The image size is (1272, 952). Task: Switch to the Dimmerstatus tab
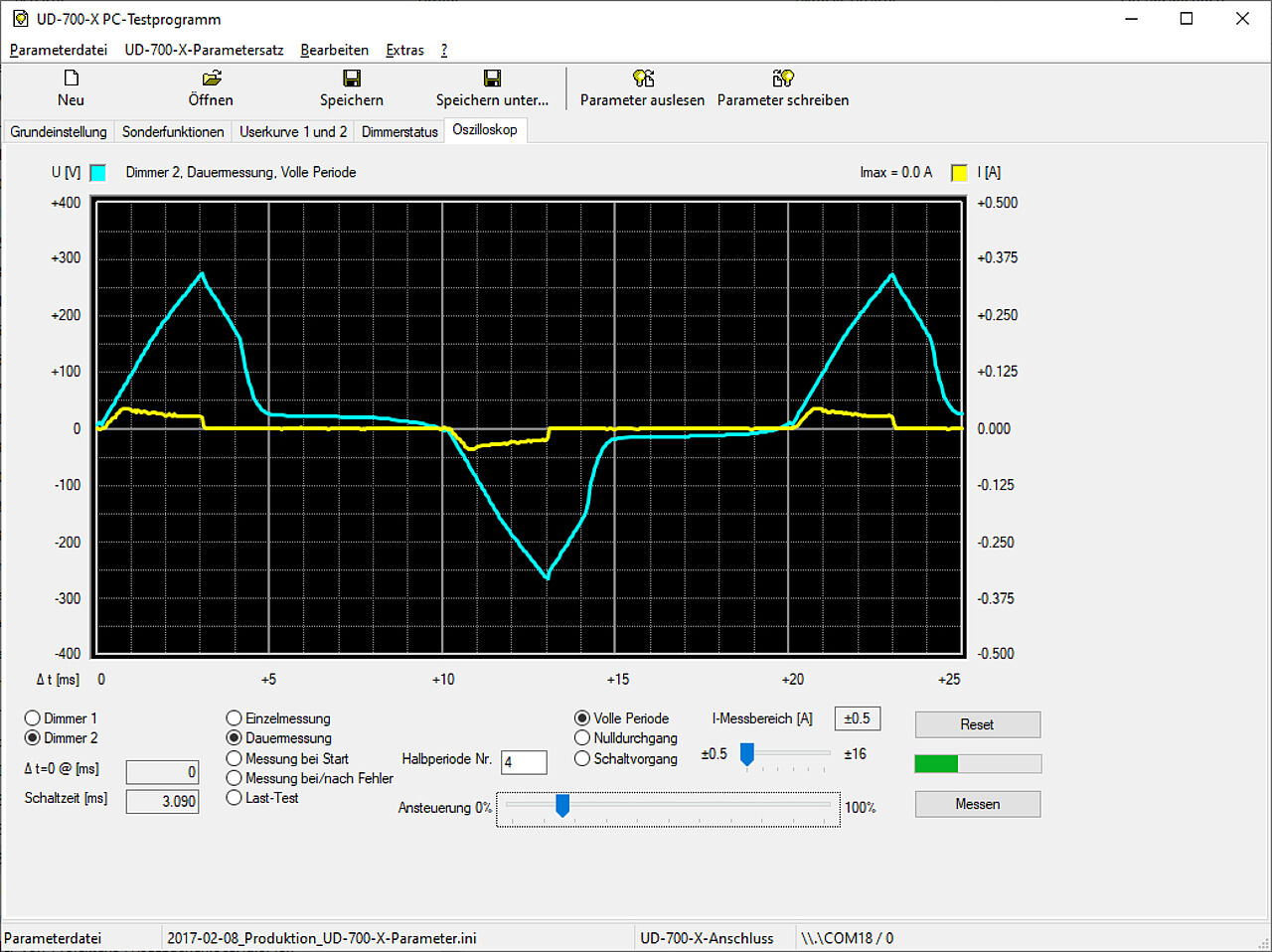(399, 131)
